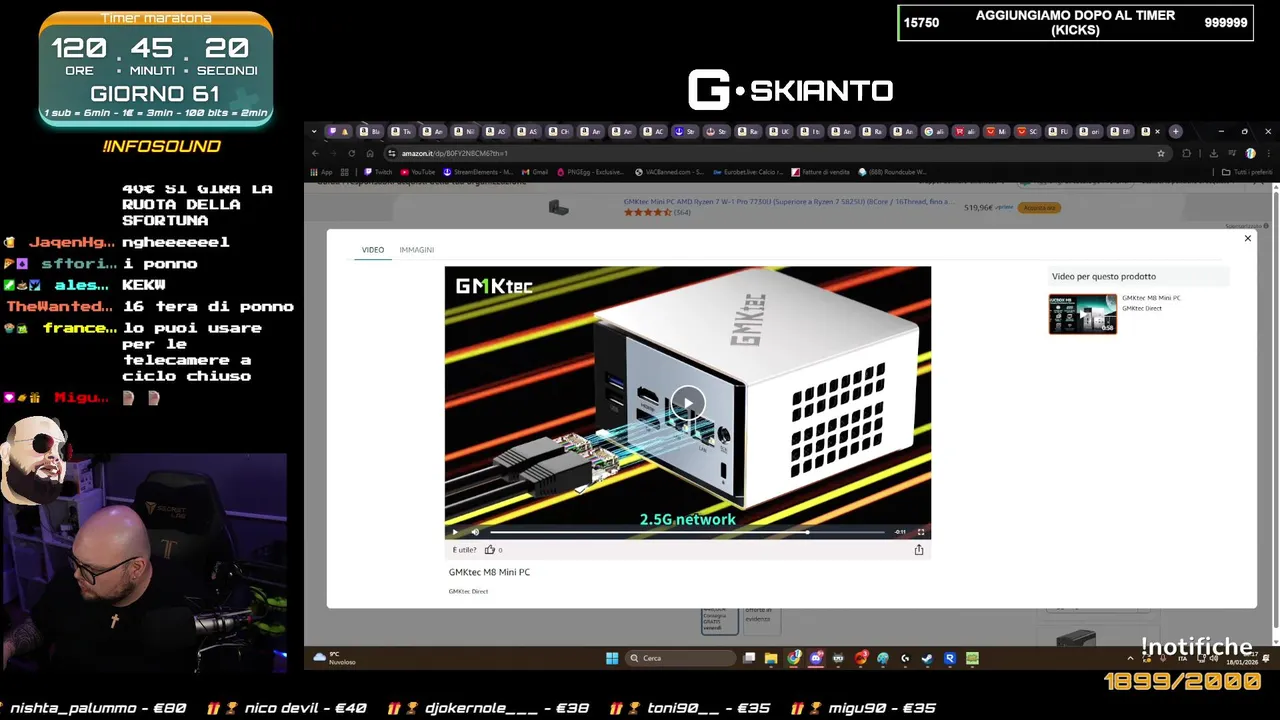Switch to the IMMAGINI tab
This screenshot has width=1280, height=720.
point(416,249)
